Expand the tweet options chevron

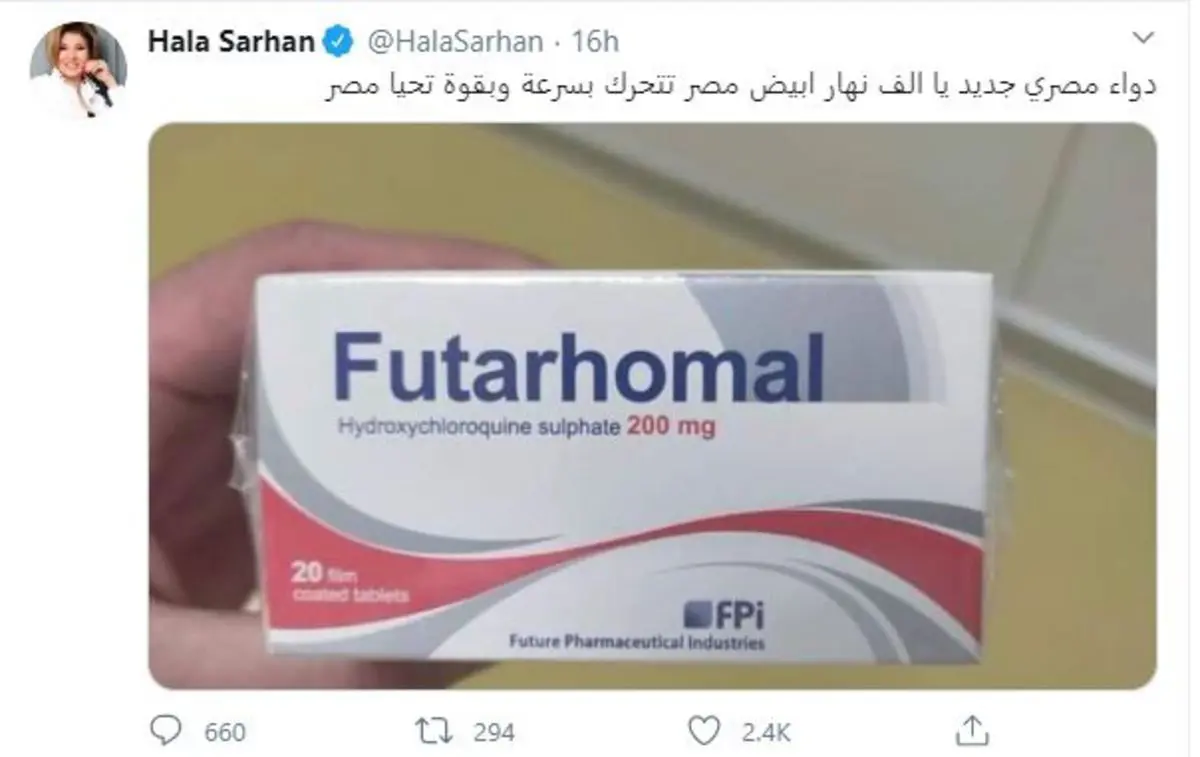pos(1142,39)
